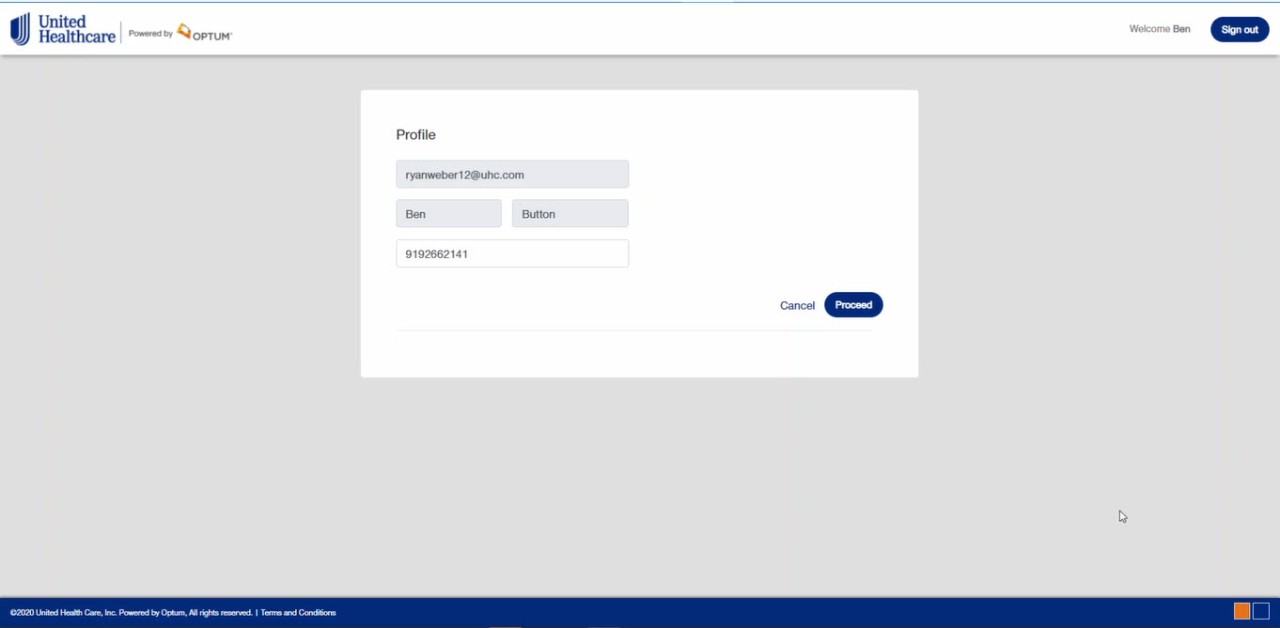Click the email field showing ryanweber12@uhc.com
Viewport: 1280px width, 628px height.
pos(512,174)
